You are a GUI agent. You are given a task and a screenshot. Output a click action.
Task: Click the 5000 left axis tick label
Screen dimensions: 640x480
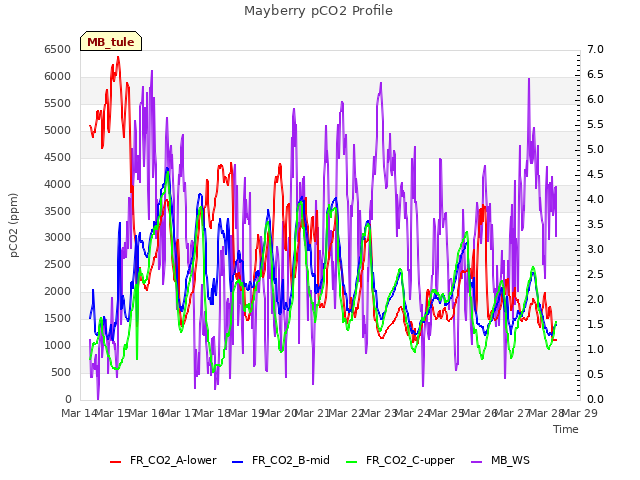[58, 131]
